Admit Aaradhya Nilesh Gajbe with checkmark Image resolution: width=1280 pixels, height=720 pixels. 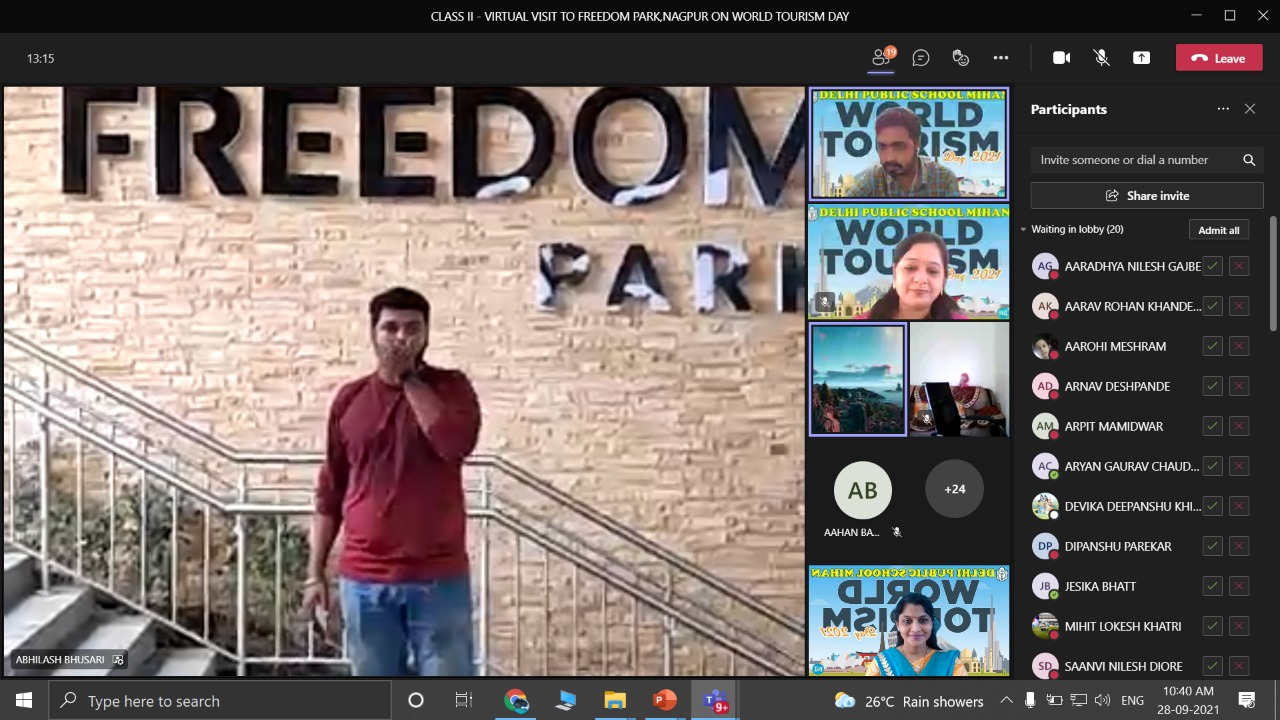pyautogui.click(x=1212, y=266)
